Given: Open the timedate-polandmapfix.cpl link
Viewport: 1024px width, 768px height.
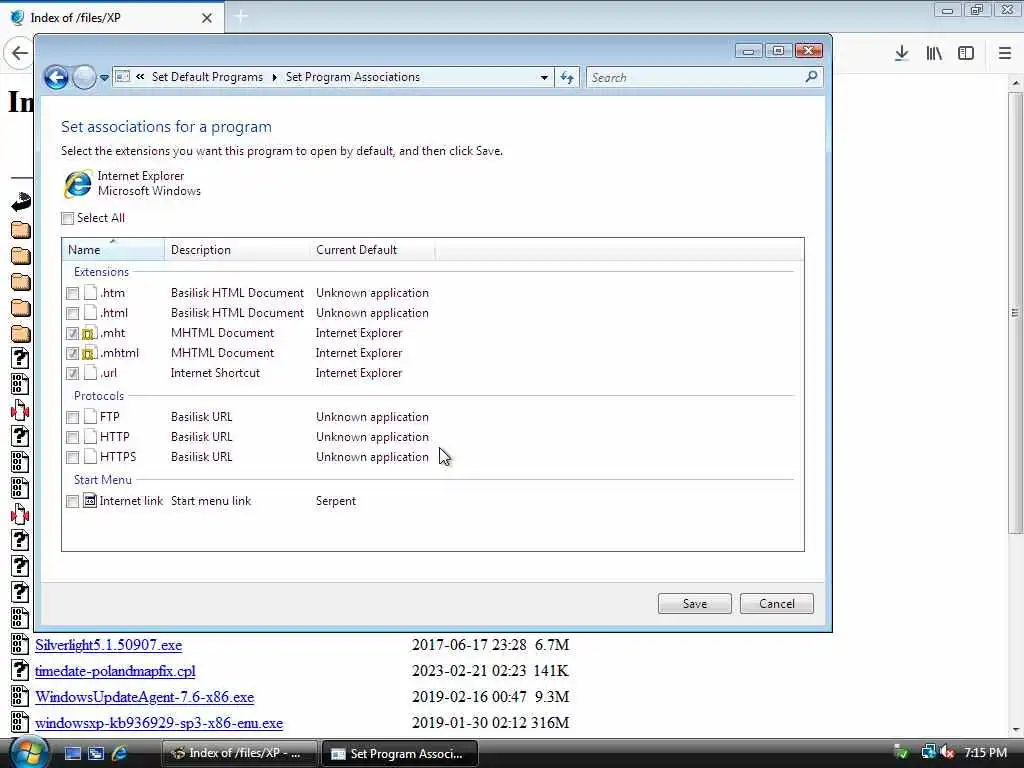Looking at the screenshot, I should point(115,671).
